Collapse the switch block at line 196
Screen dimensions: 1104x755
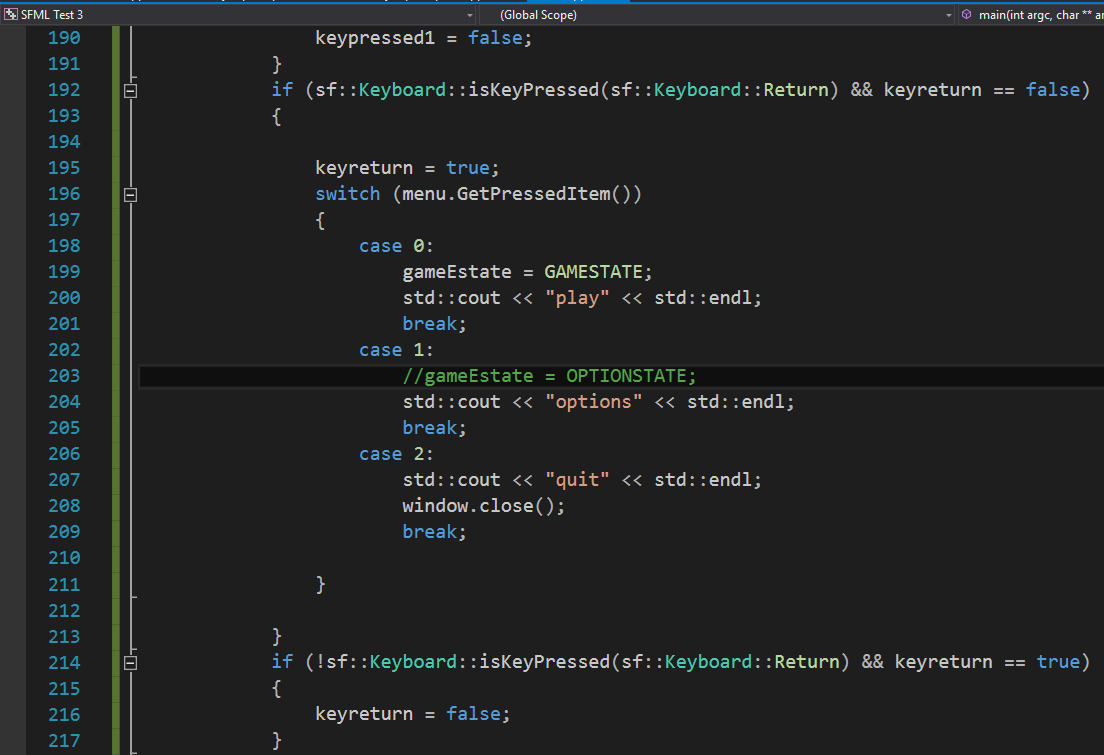[129, 194]
